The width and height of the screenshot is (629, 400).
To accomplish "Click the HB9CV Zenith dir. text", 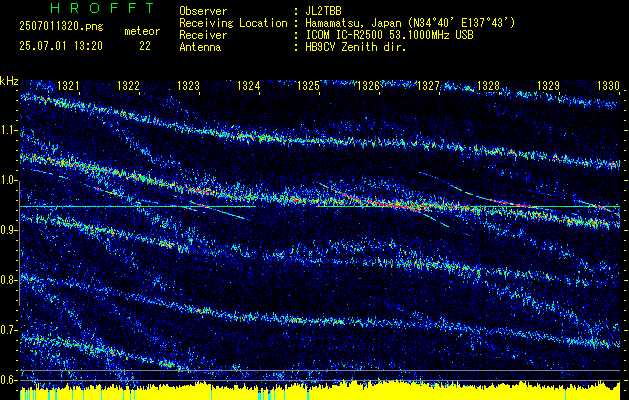I will coord(356,47).
